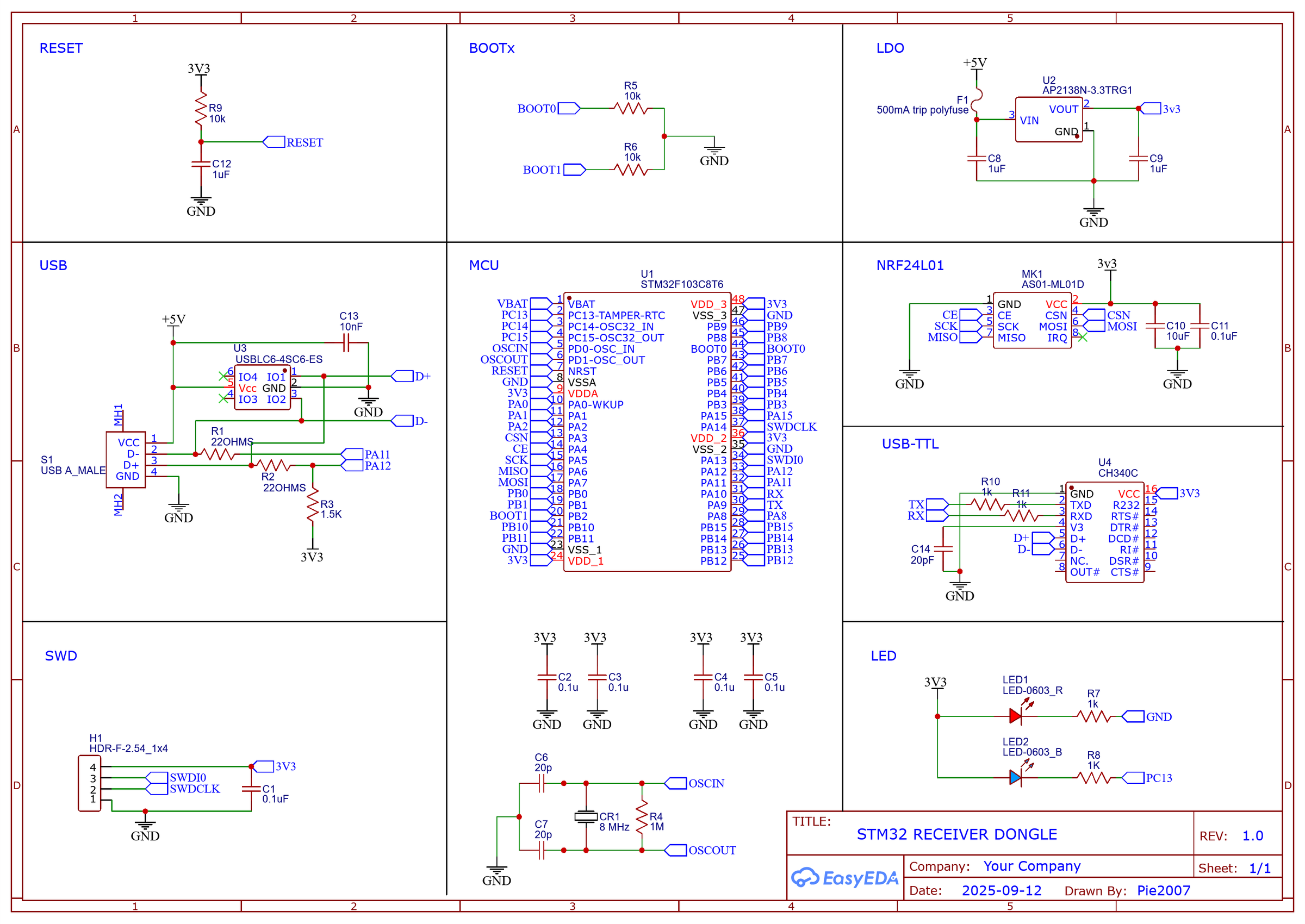Click the Sheet value 1/1
The height and width of the screenshot is (924, 1305).
1259,869
